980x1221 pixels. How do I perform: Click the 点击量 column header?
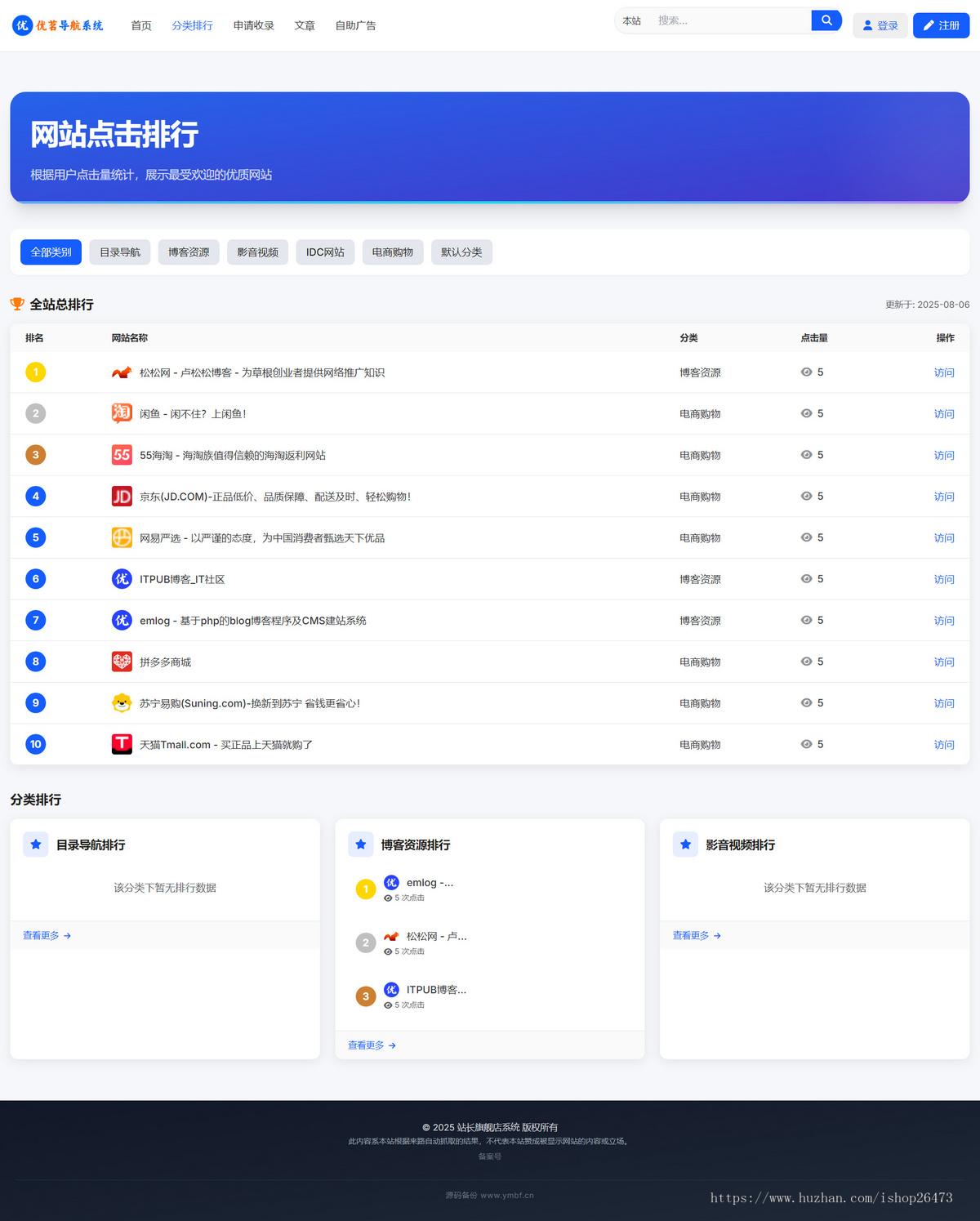[x=814, y=337]
